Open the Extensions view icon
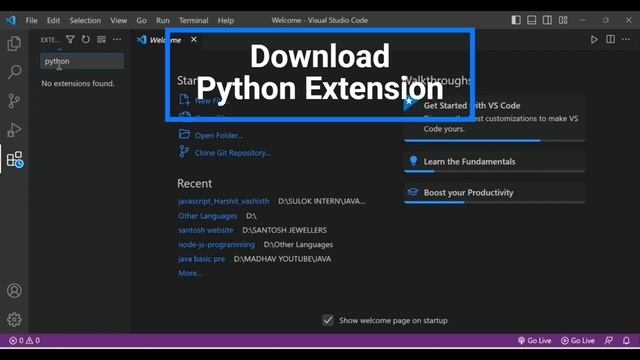This screenshot has height=360, width=640. coord(15,159)
